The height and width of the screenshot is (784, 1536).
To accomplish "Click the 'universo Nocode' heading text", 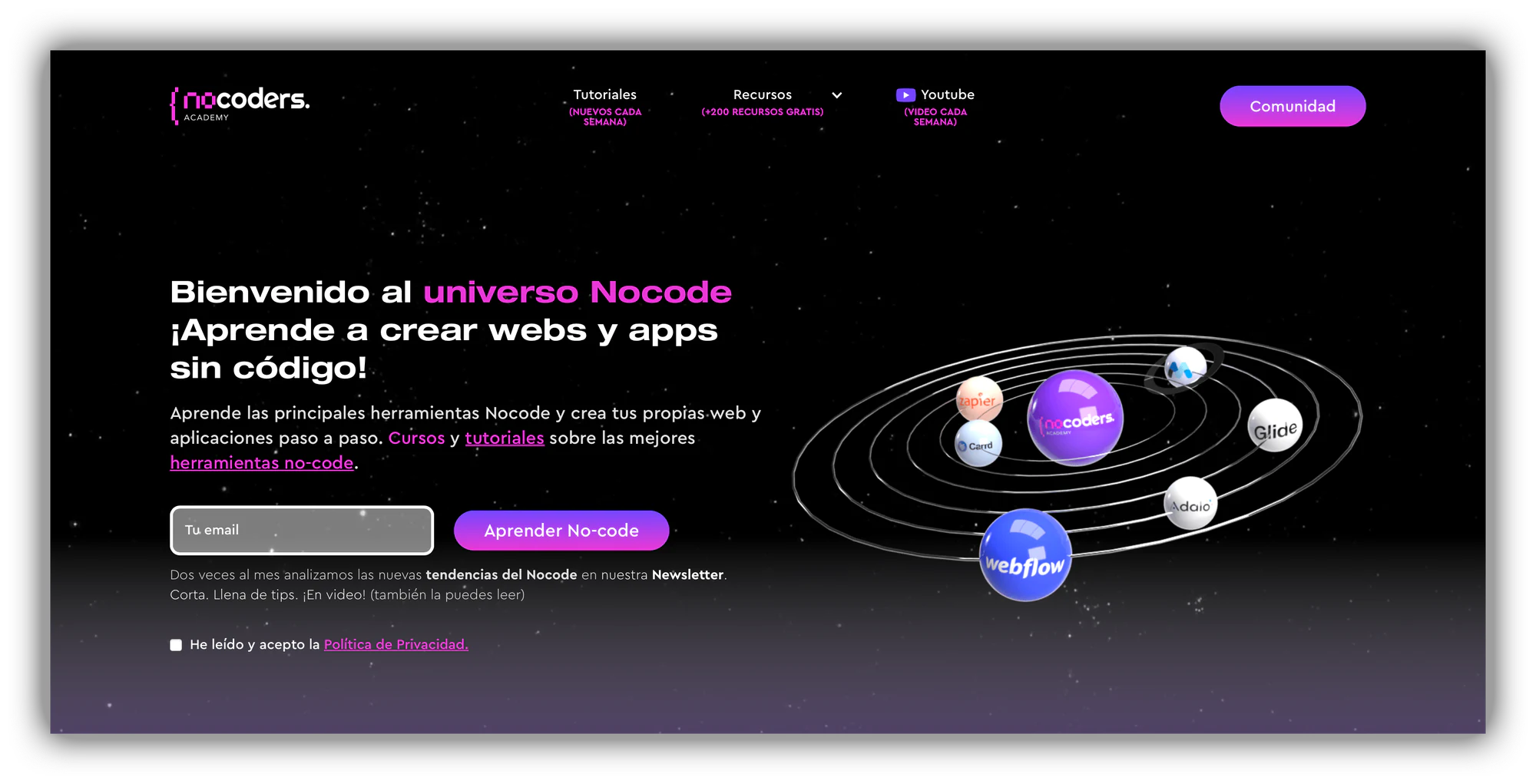I will click(578, 292).
